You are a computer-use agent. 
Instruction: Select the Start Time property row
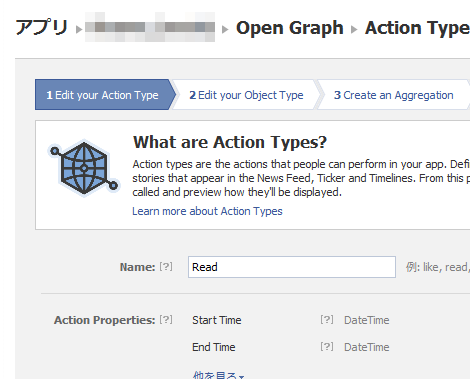[291, 320]
